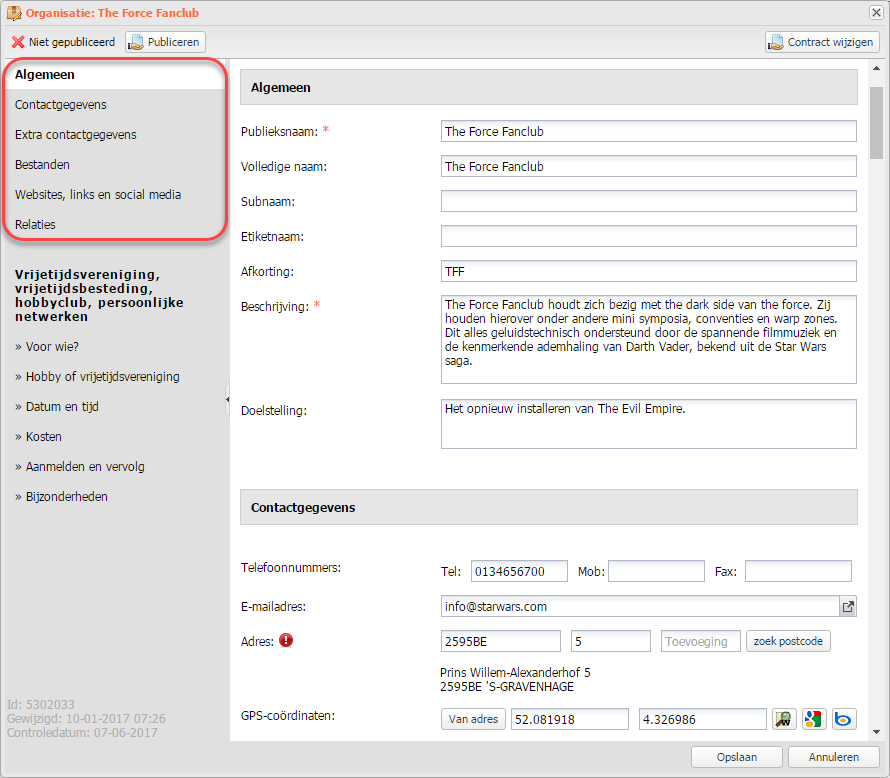Click the Afkorting field containing TFF

click(648, 271)
